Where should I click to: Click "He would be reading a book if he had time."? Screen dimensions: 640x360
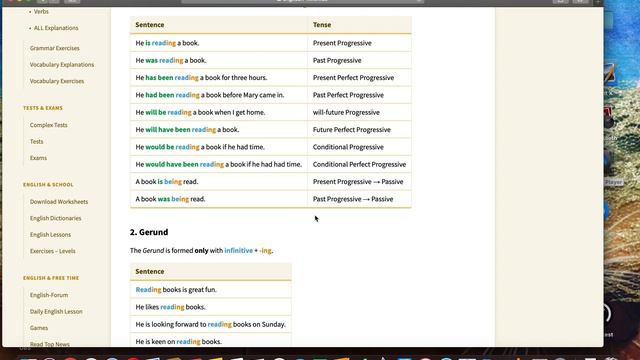[200, 147]
